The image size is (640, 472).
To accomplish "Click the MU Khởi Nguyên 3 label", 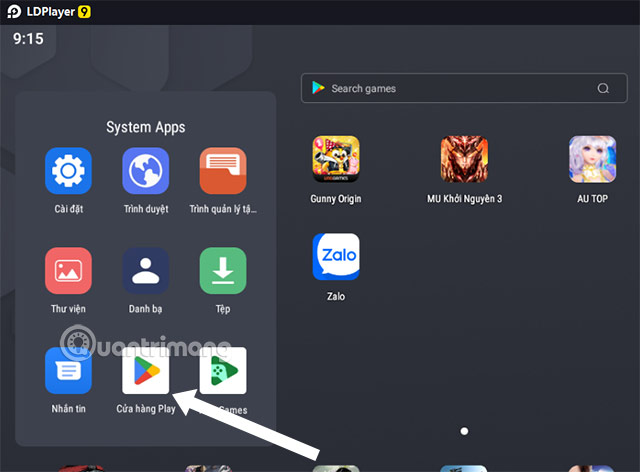I will coord(464,199).
